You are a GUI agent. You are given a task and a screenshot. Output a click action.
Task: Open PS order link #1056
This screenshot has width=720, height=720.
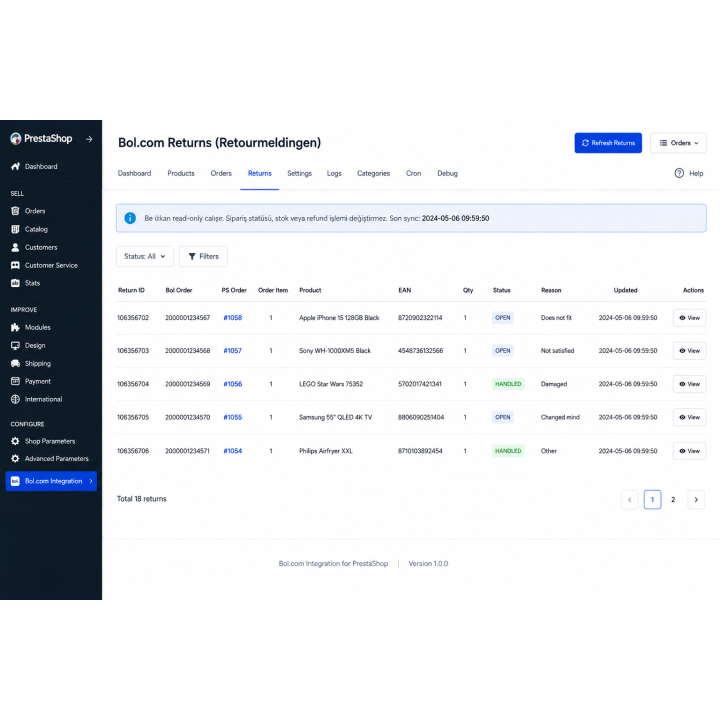(232, 384)
